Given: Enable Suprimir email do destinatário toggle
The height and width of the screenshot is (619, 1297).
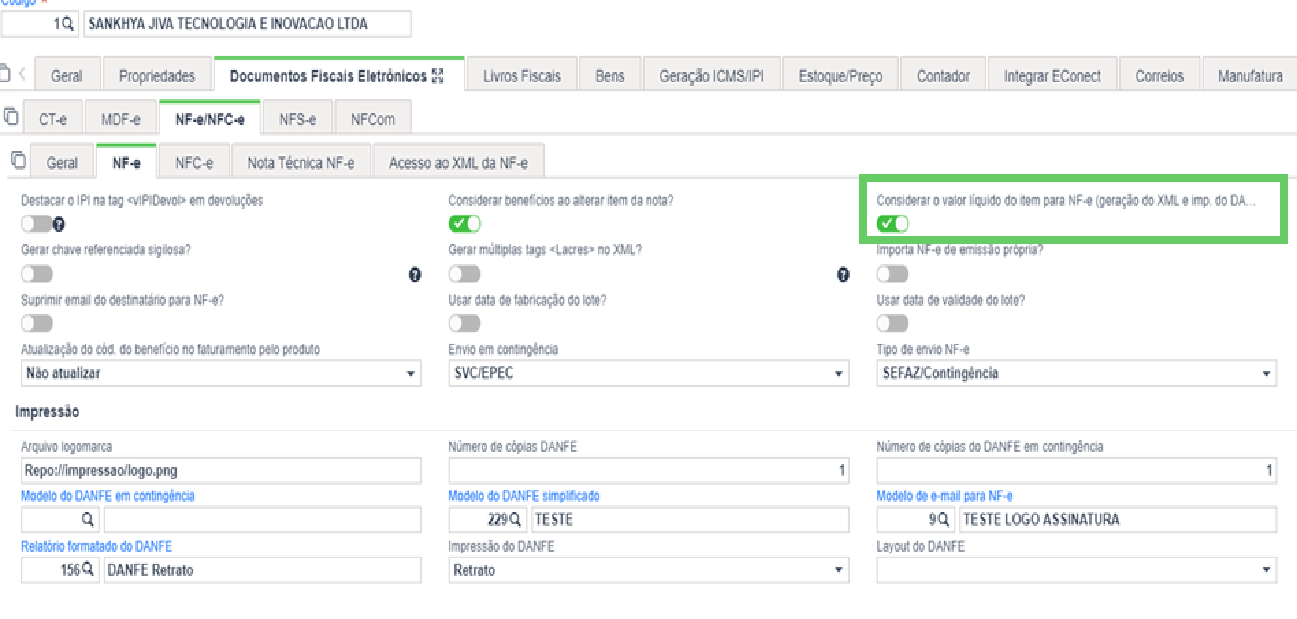Looking at the screenshot, I should [x=37, y=323].
